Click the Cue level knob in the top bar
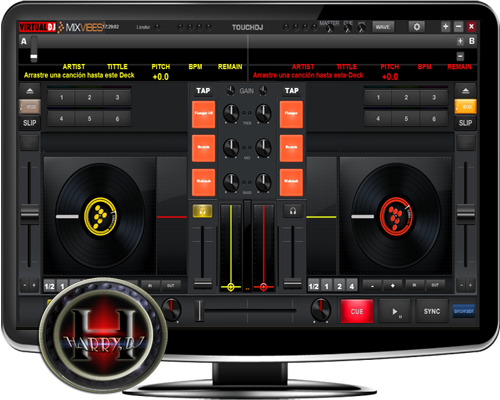 click(348, 29)
